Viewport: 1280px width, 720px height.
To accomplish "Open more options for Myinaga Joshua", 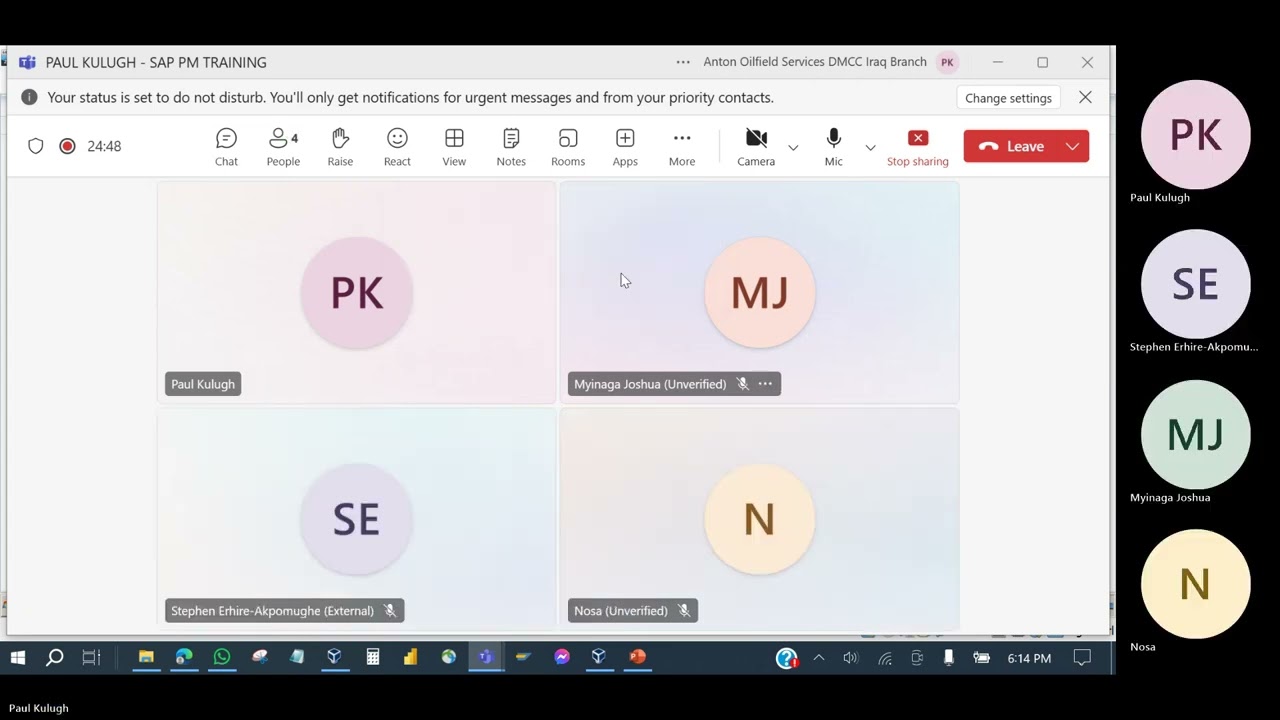I will pyautogui.click(x=765, y=384).
